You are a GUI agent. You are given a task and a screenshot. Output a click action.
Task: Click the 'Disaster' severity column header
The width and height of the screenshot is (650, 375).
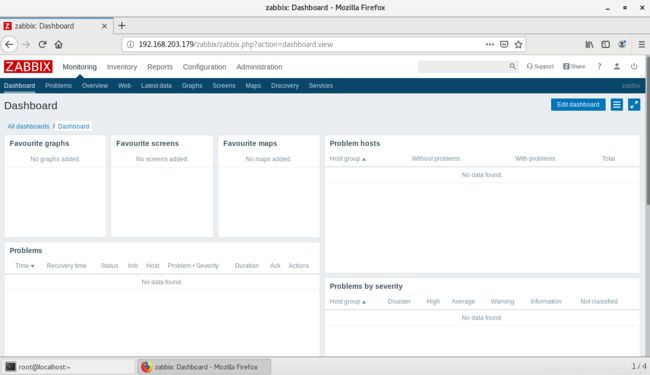pyautogui.click(x=399, y=302)
